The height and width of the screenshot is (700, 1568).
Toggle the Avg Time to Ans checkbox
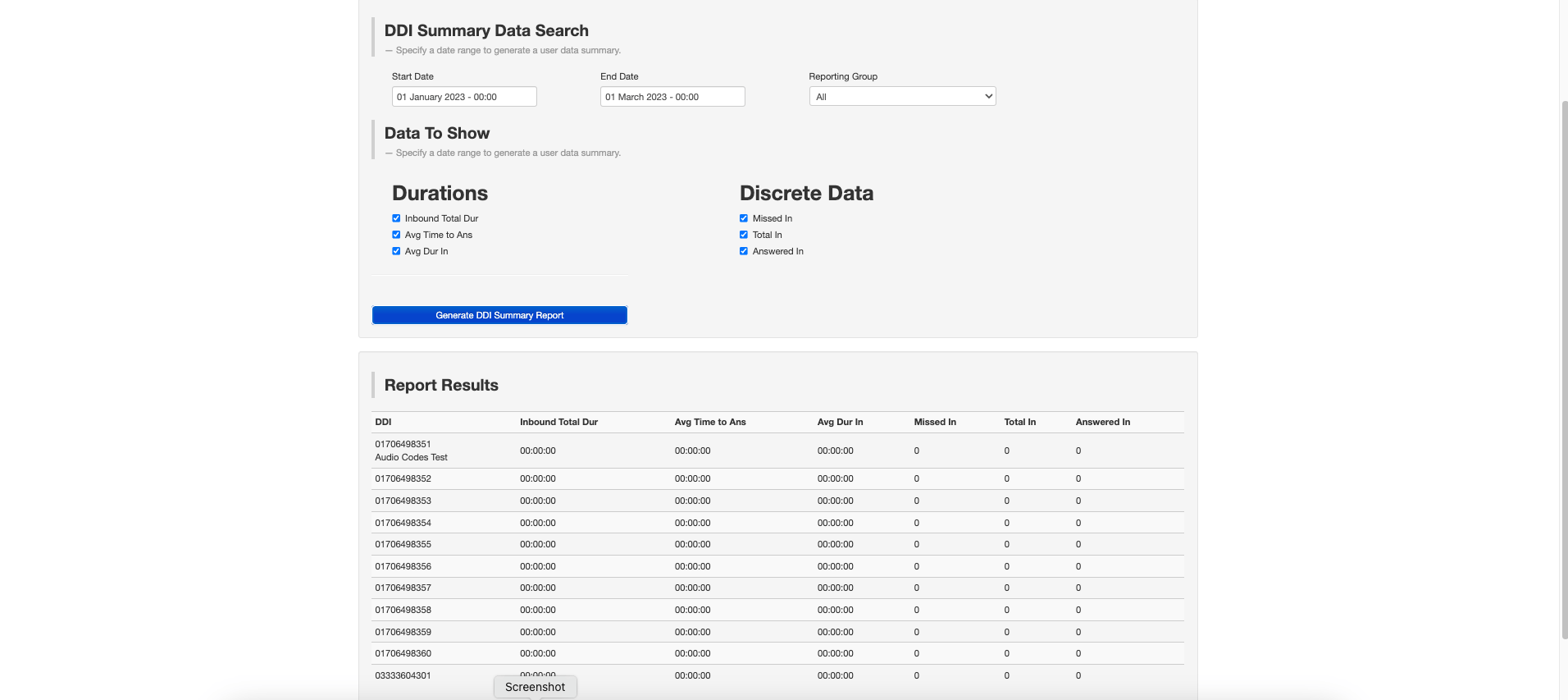pos(396,235)
